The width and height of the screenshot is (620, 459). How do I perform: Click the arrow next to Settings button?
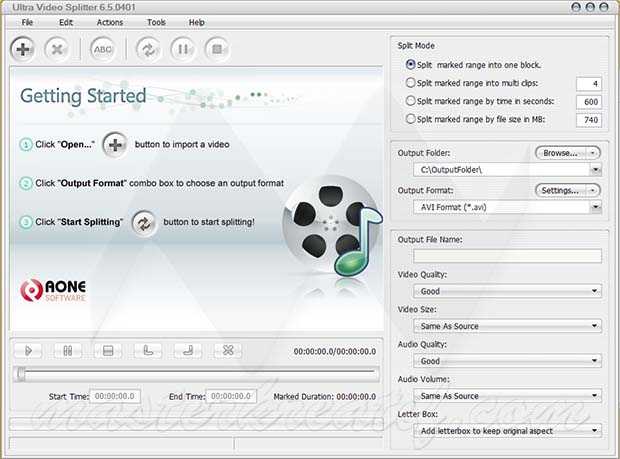(x=592, y=191)
